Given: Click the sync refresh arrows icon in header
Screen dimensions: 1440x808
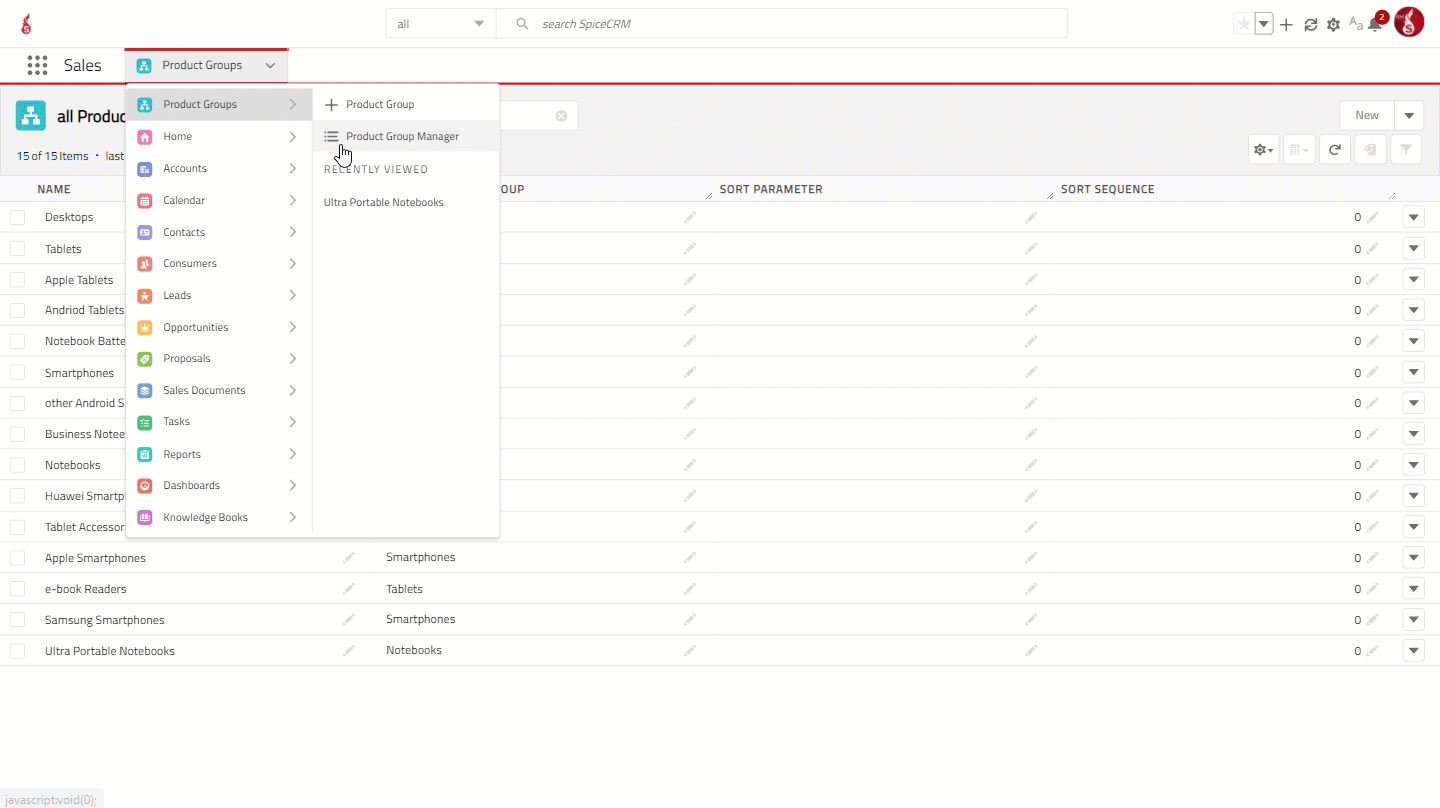Looking at the screenshot, I should (1310, 25).
